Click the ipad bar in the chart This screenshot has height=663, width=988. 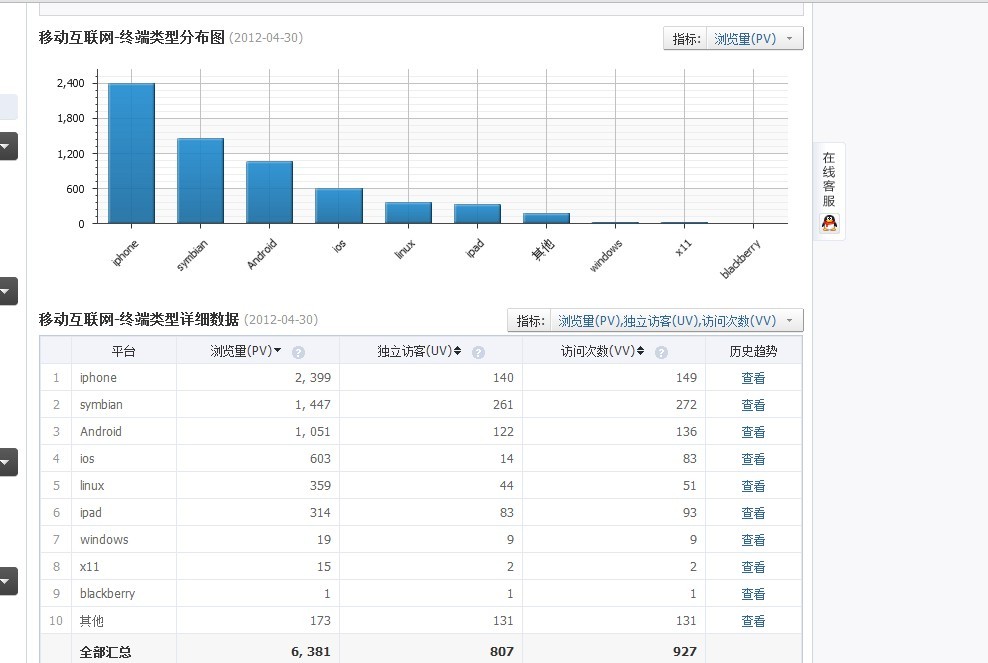[477, 214]
